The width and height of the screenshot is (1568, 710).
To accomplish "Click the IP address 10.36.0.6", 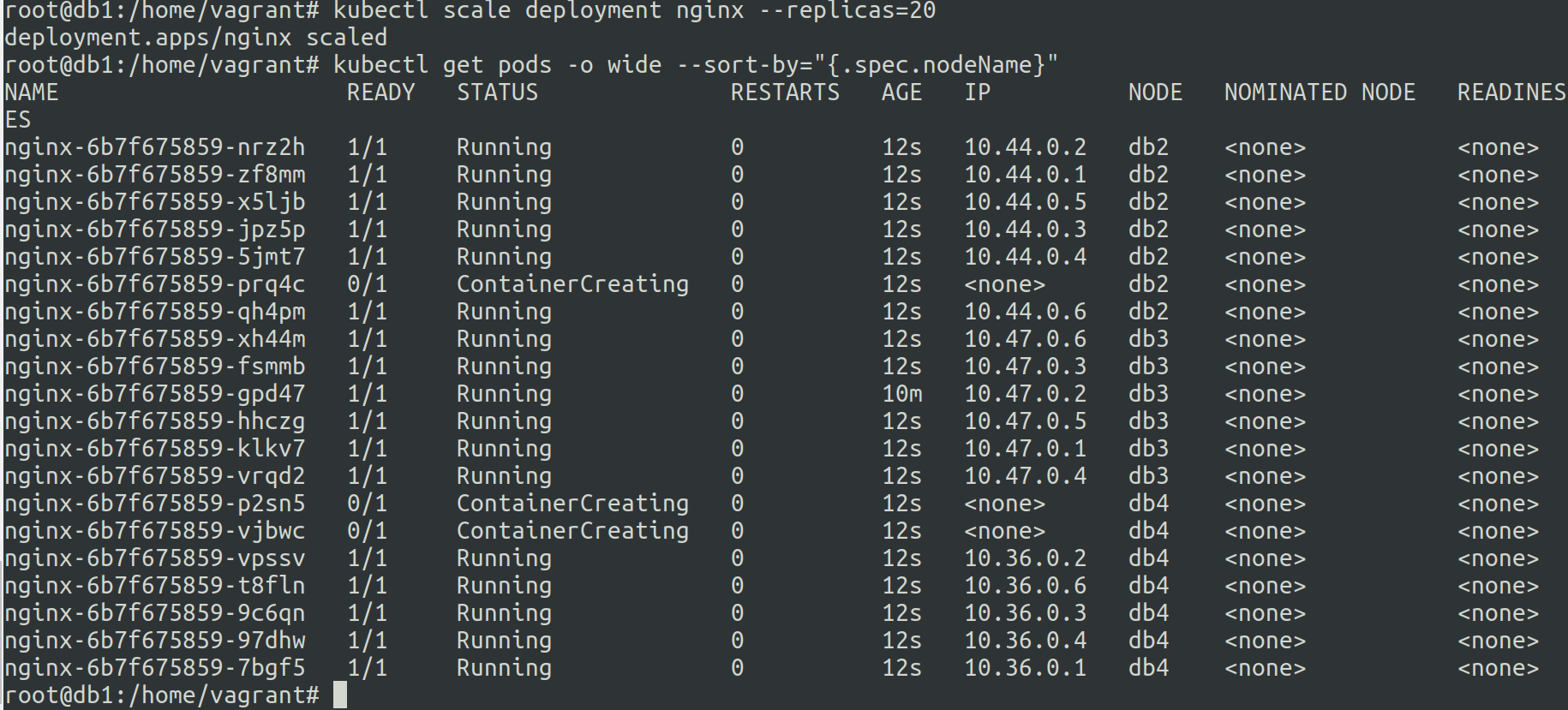I will [x=1025, y=586].
